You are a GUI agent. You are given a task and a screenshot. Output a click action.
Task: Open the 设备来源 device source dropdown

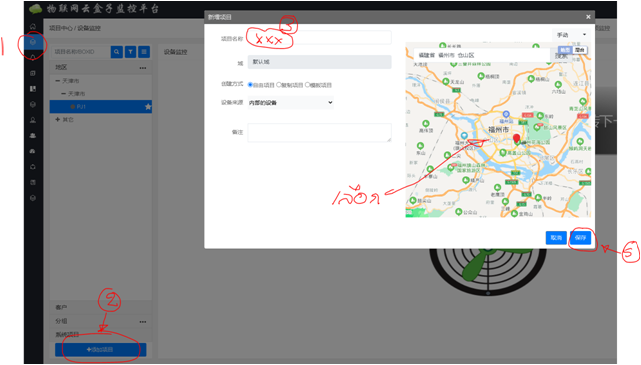tap(291, 103)
